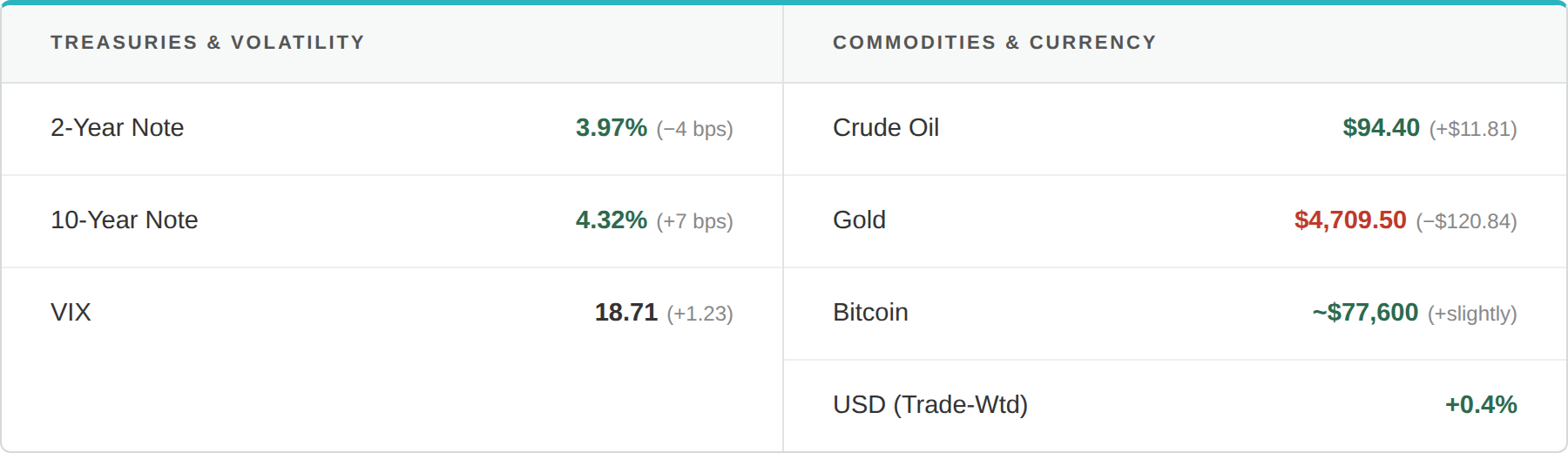Click the +0.4% USD Trade-Wtd value
Viewport: 1568px width, 453px height.
(1481, 405)
